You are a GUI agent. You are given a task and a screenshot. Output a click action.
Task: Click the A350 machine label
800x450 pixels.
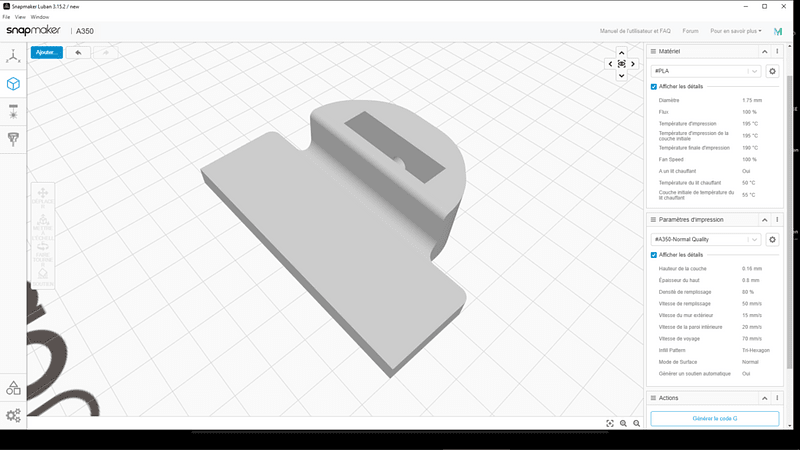pyautogui.click(x=85, y=31)
